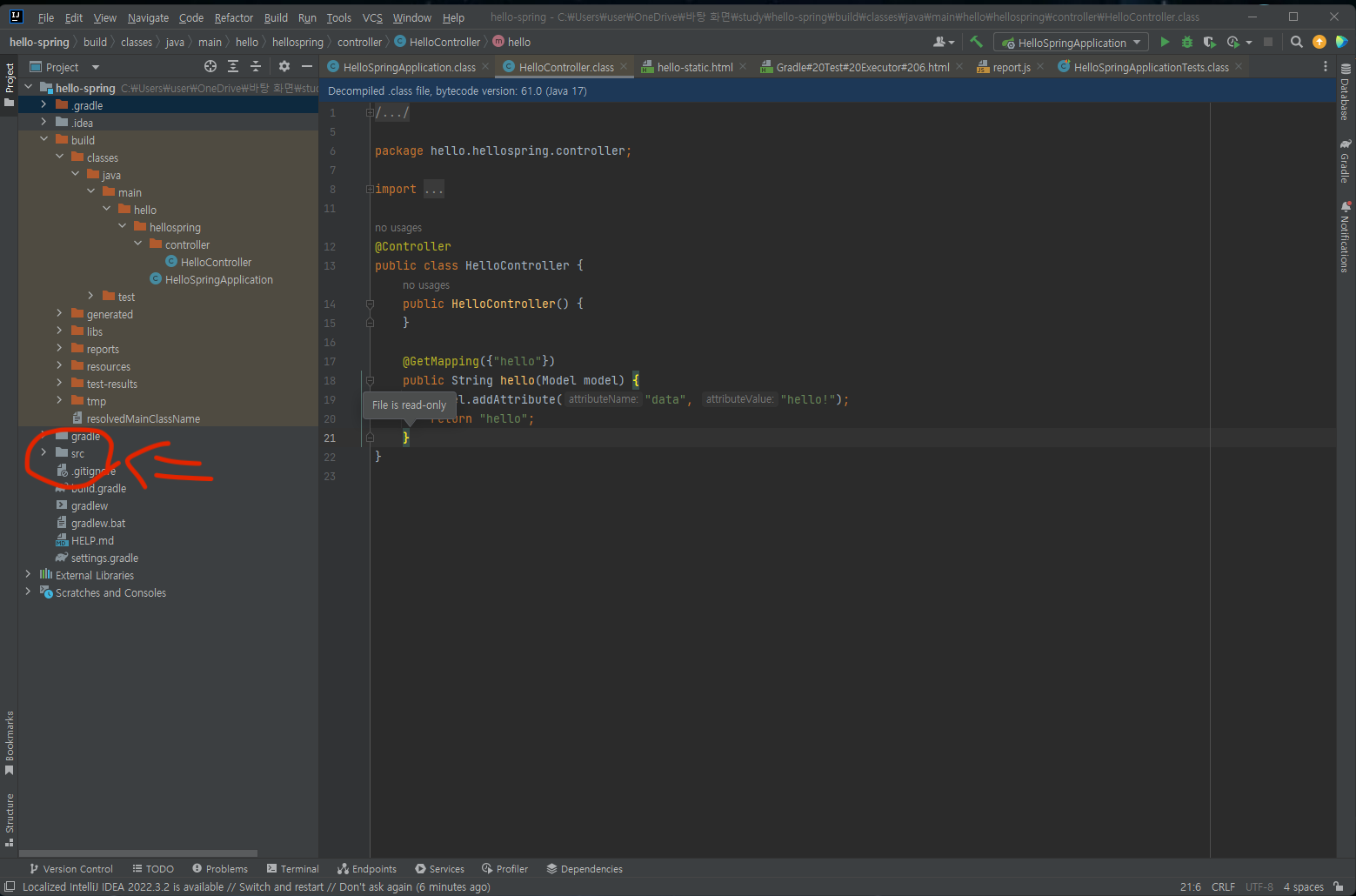
Task: Open Project panel gear options
Action: (x=284, y=66)
